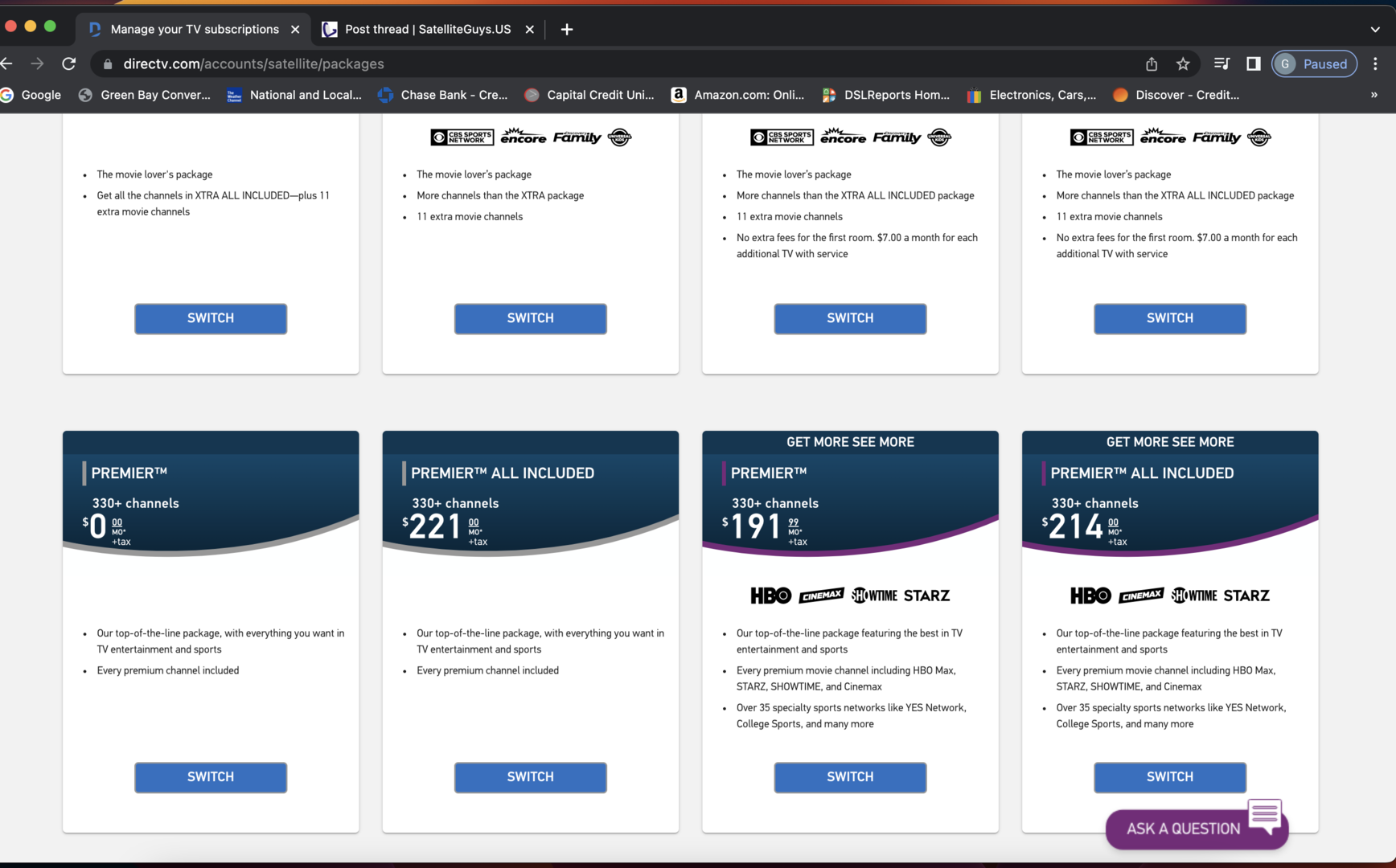1396x868 pixels.
Task: Click the STARZ logo in the $214 PREMIER ALL INCLUDED card
Action: coord(1246,596)
